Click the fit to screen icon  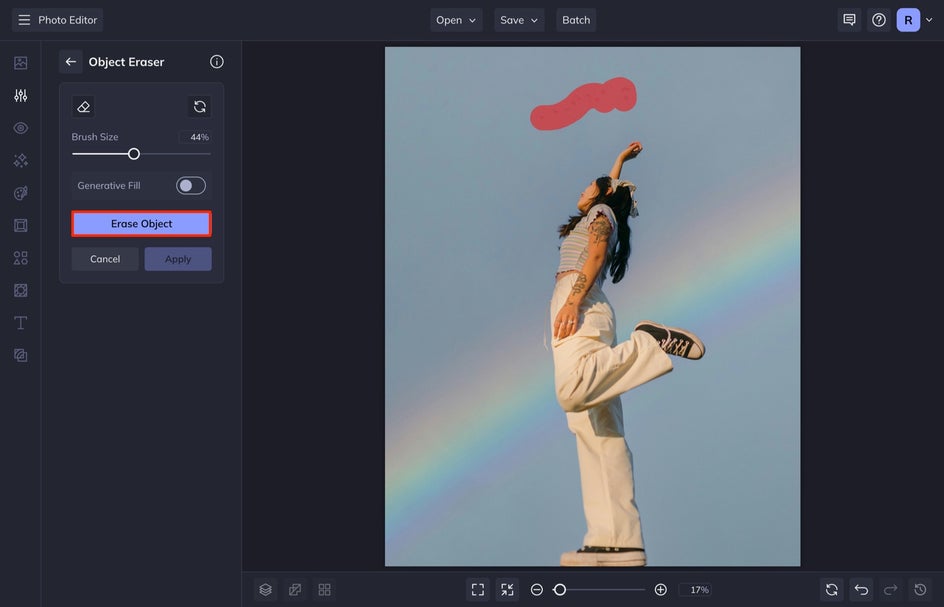[x=478, y=590]
